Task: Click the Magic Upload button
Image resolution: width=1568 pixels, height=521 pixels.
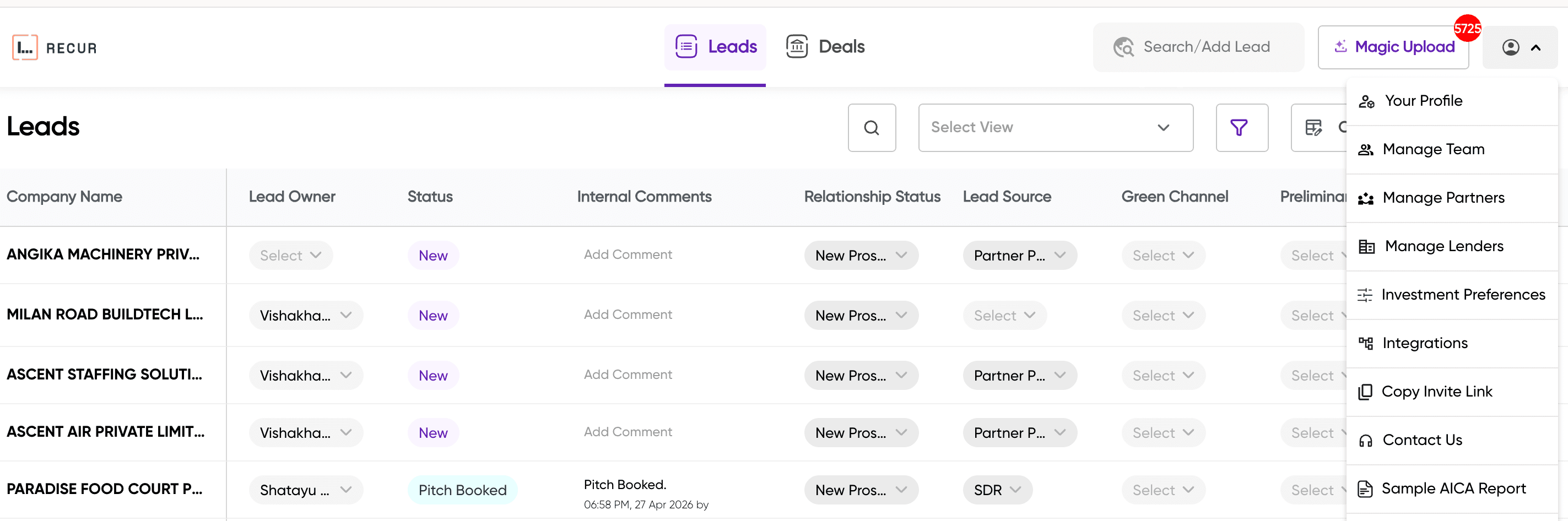Action: pyautogui.click(x=1393, y=47)
